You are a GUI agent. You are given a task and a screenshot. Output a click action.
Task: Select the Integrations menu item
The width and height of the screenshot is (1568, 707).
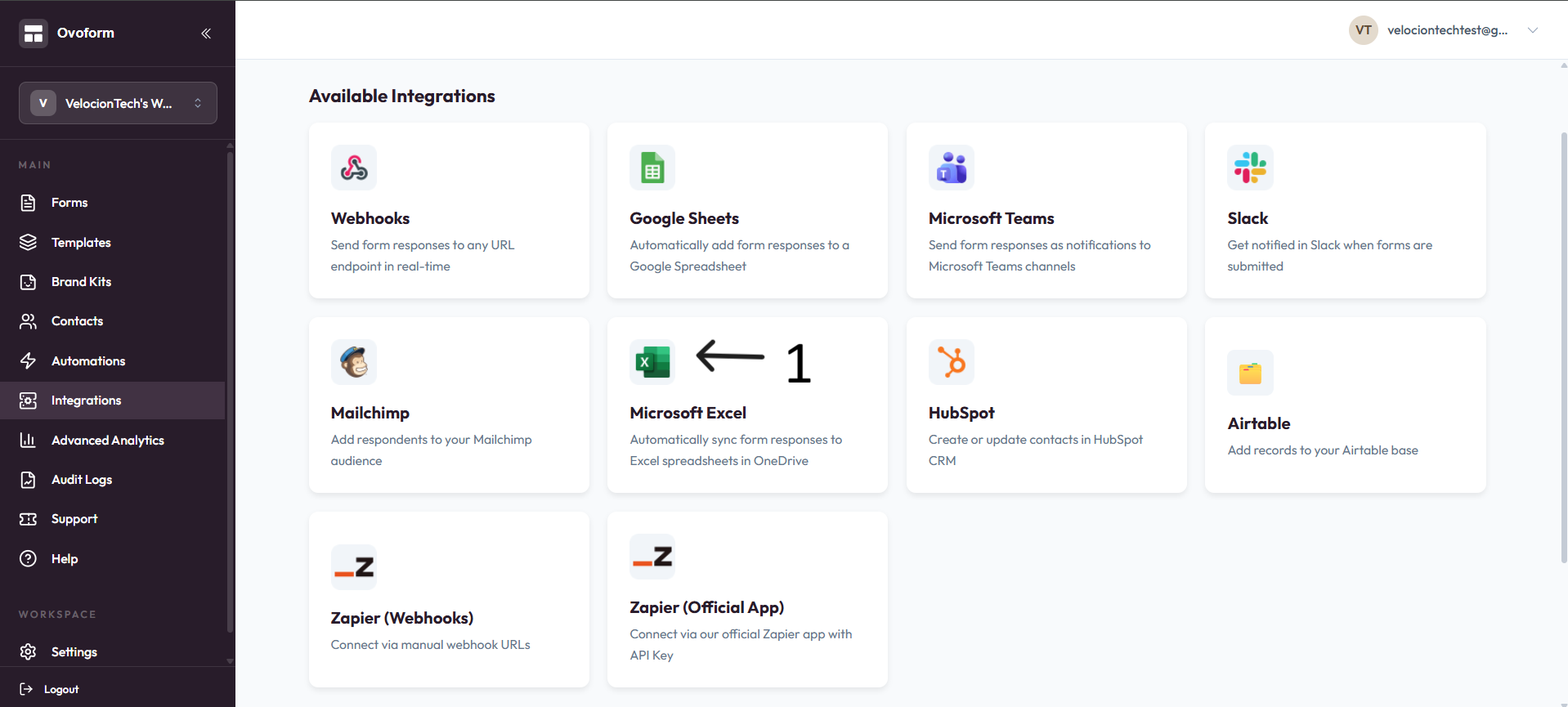click(x=113, y=400)
